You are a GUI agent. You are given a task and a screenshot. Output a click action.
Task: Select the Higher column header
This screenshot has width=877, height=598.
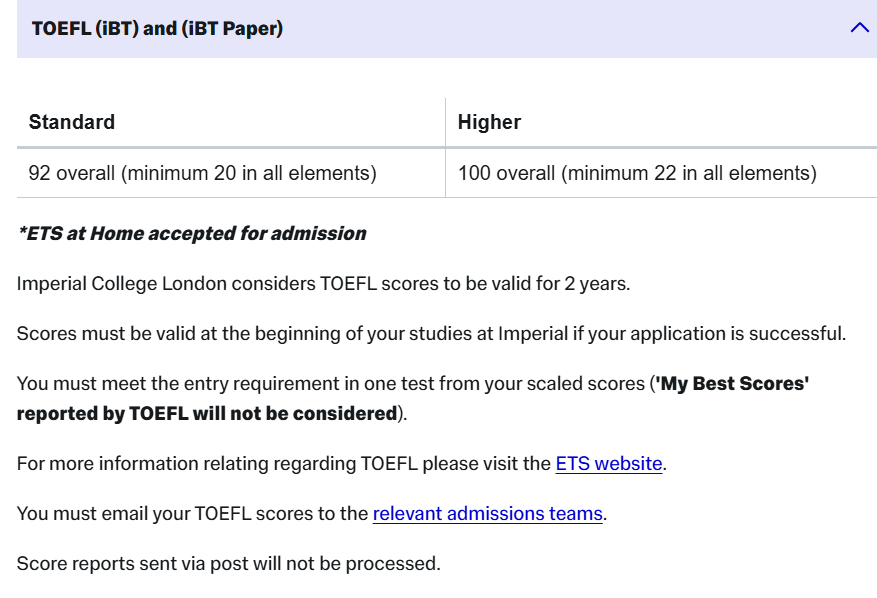tap(489, 122)
